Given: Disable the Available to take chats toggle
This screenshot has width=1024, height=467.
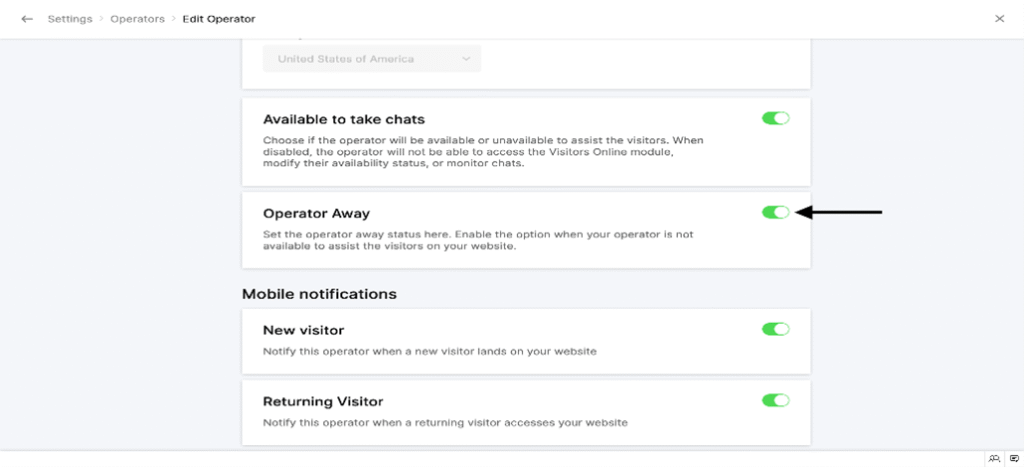Looking at the screenshot, I should tap(775, 118).
